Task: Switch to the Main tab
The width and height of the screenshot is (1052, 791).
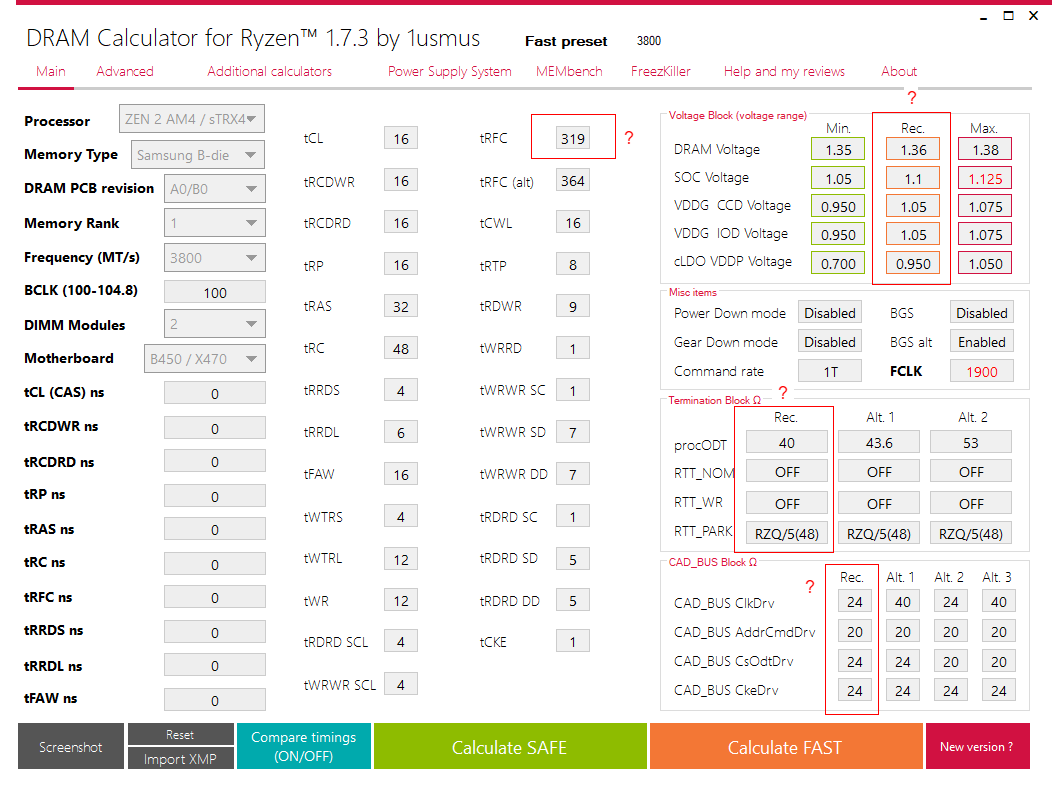Action: coord(51,71)
